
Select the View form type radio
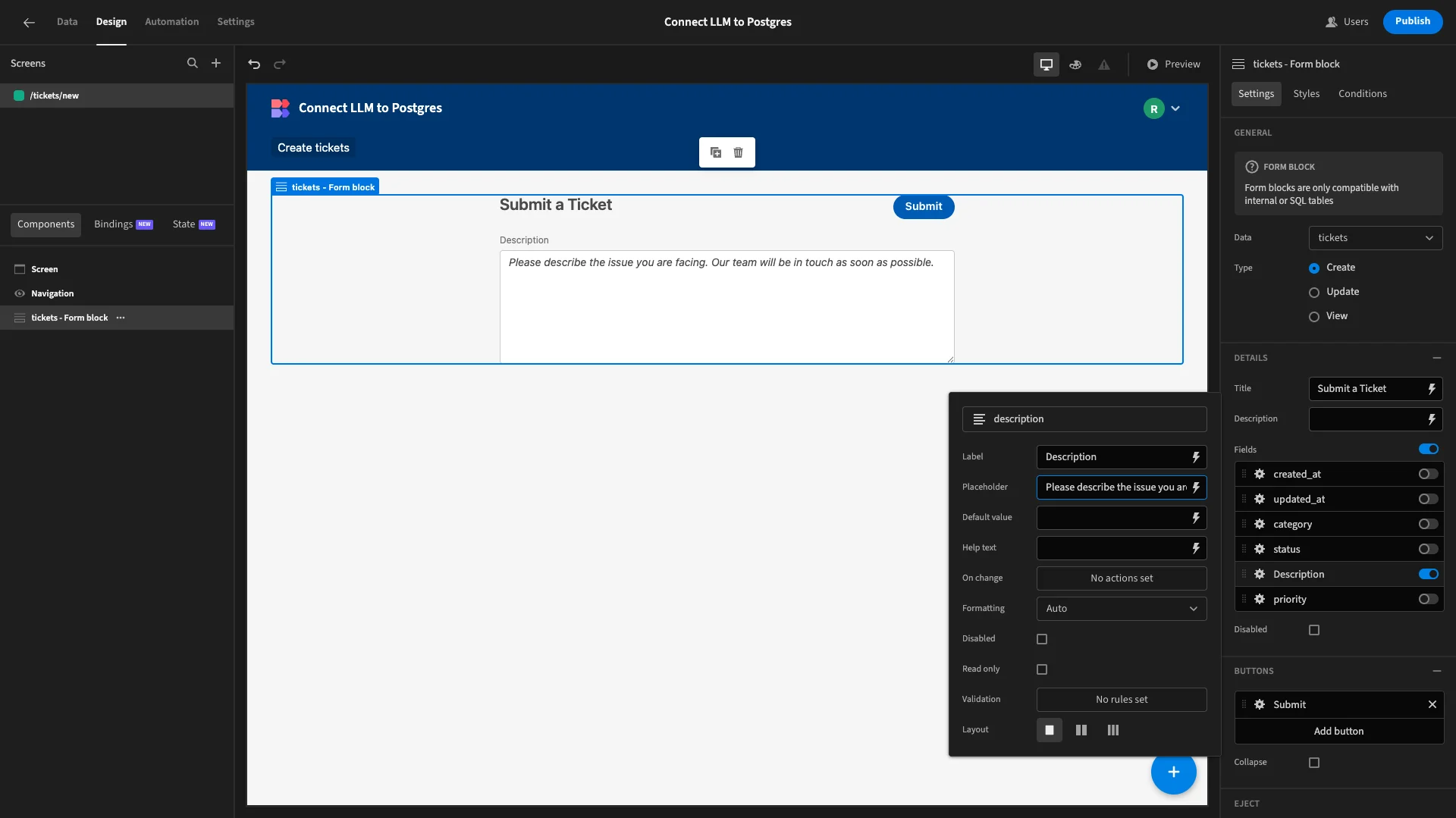pos(1314,317)
